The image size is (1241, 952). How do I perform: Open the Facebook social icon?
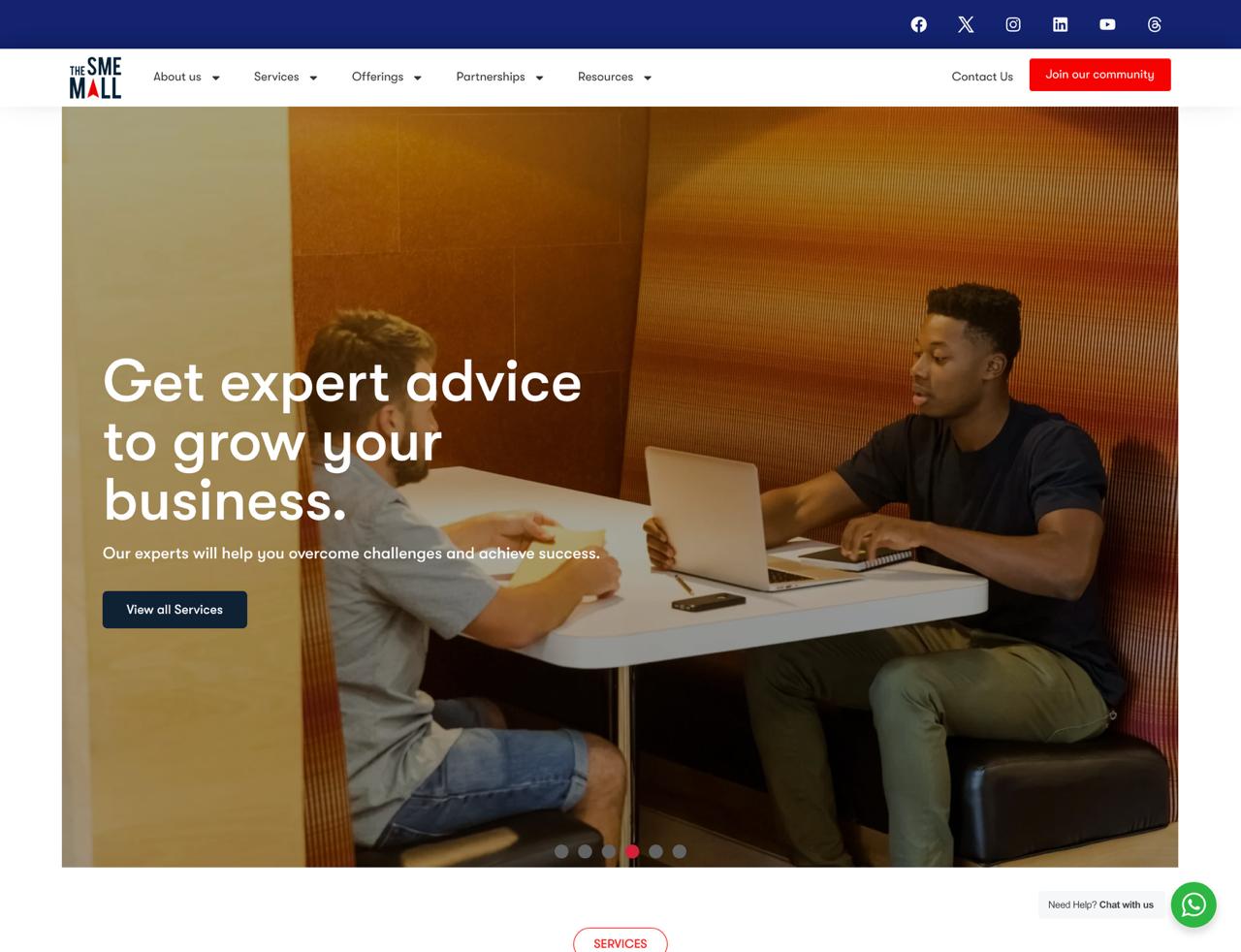918,24
